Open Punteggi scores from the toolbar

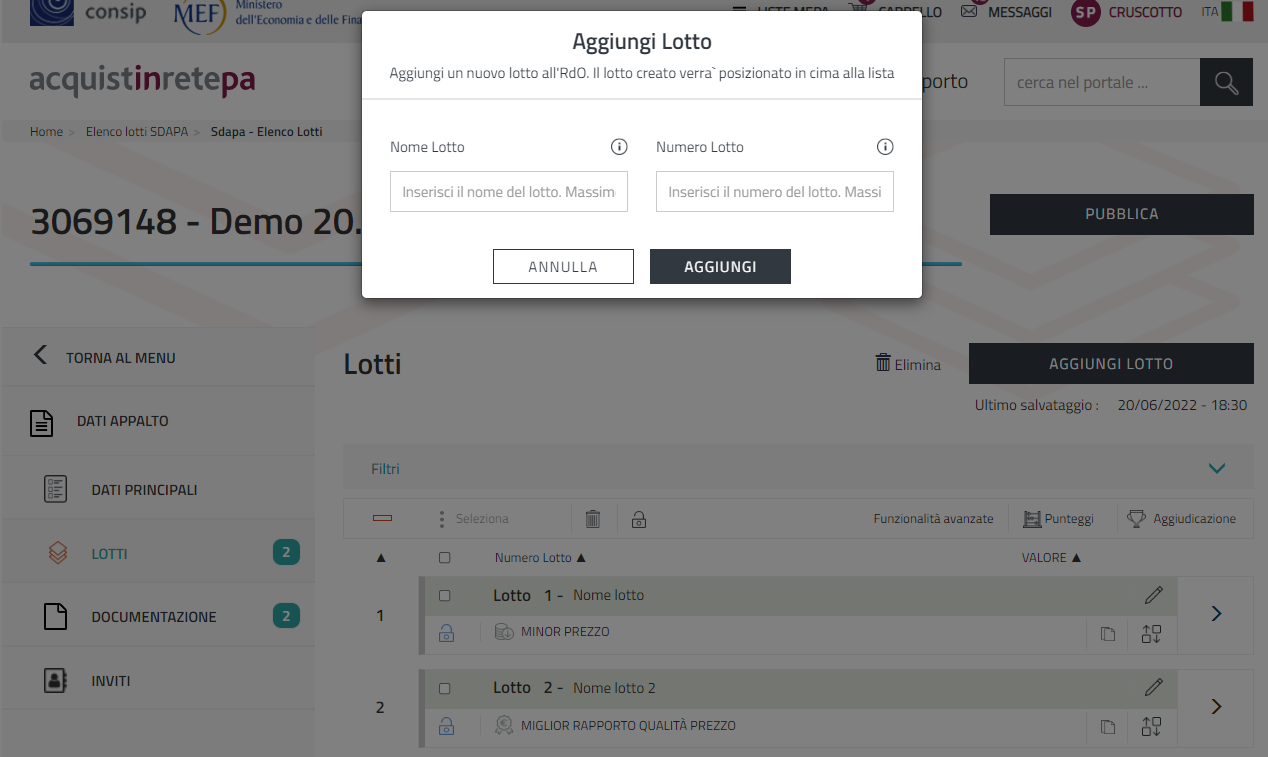click(x=1058, y=519)
